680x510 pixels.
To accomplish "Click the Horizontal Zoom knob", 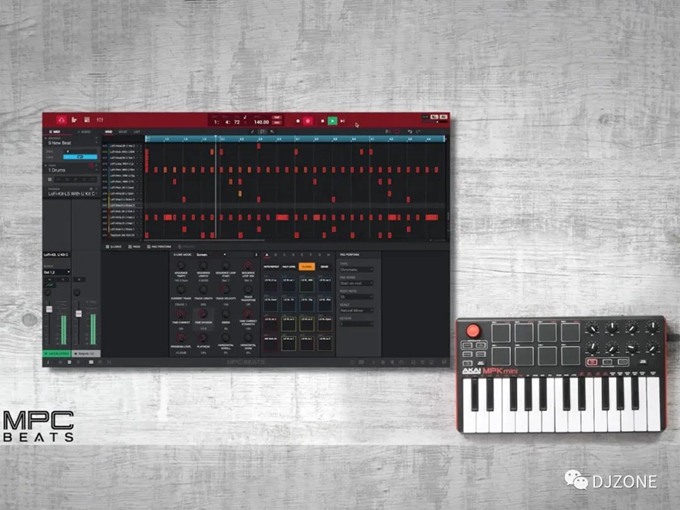I will (x=248, y=338).
